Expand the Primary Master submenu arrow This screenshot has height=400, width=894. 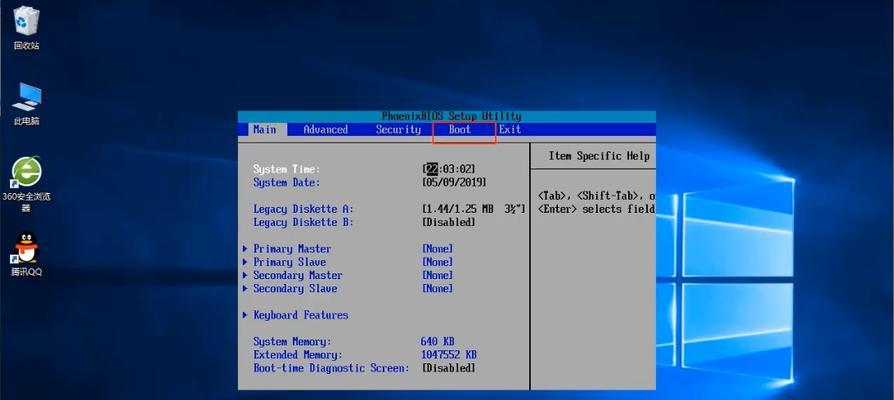point(245,249)
